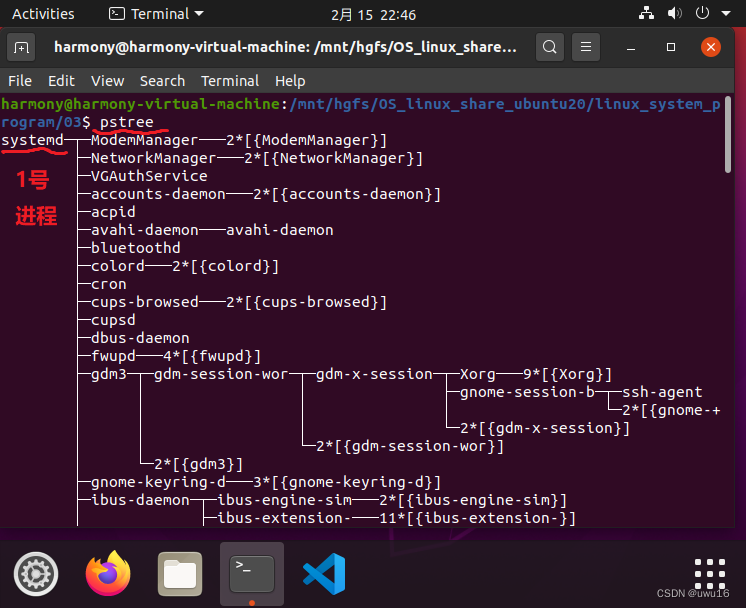Click the terminal window title text
Viewport: 746px width, 608px height.
285,47
